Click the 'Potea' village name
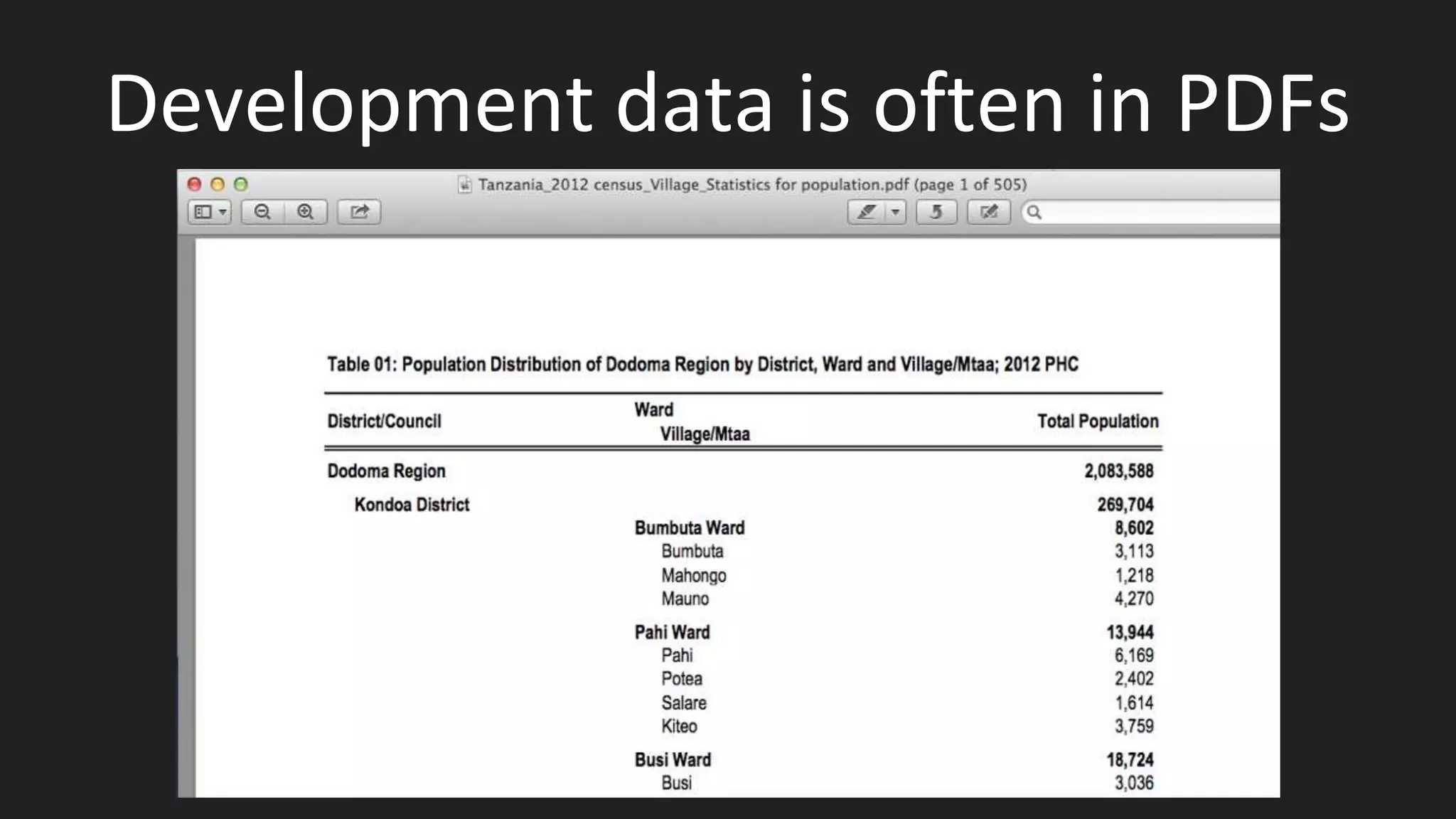This screenshot has height=819, width=1456. pyautogui.click(x=682, y=679)
